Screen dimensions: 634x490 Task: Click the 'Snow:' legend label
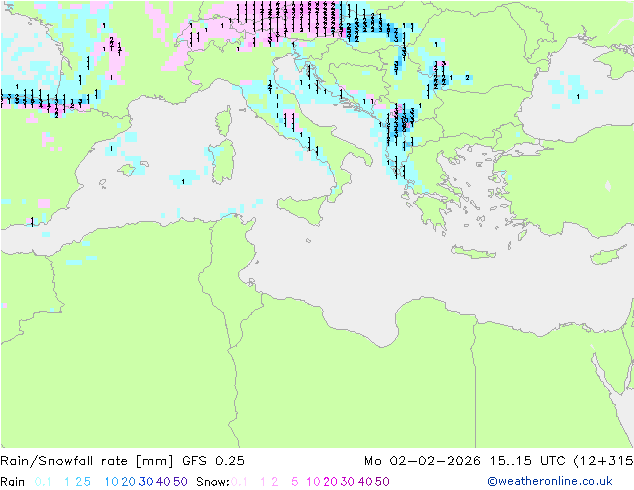tap(213, 482)
